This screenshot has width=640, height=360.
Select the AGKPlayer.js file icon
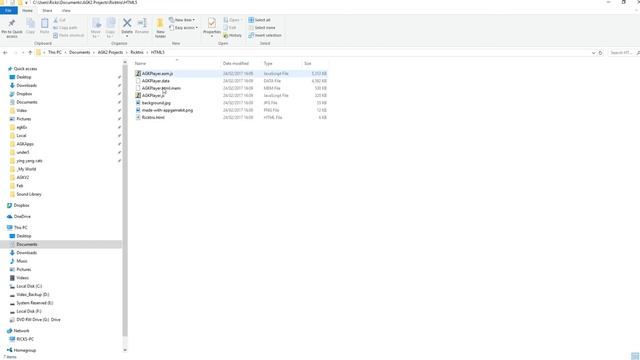click(138, 96)
